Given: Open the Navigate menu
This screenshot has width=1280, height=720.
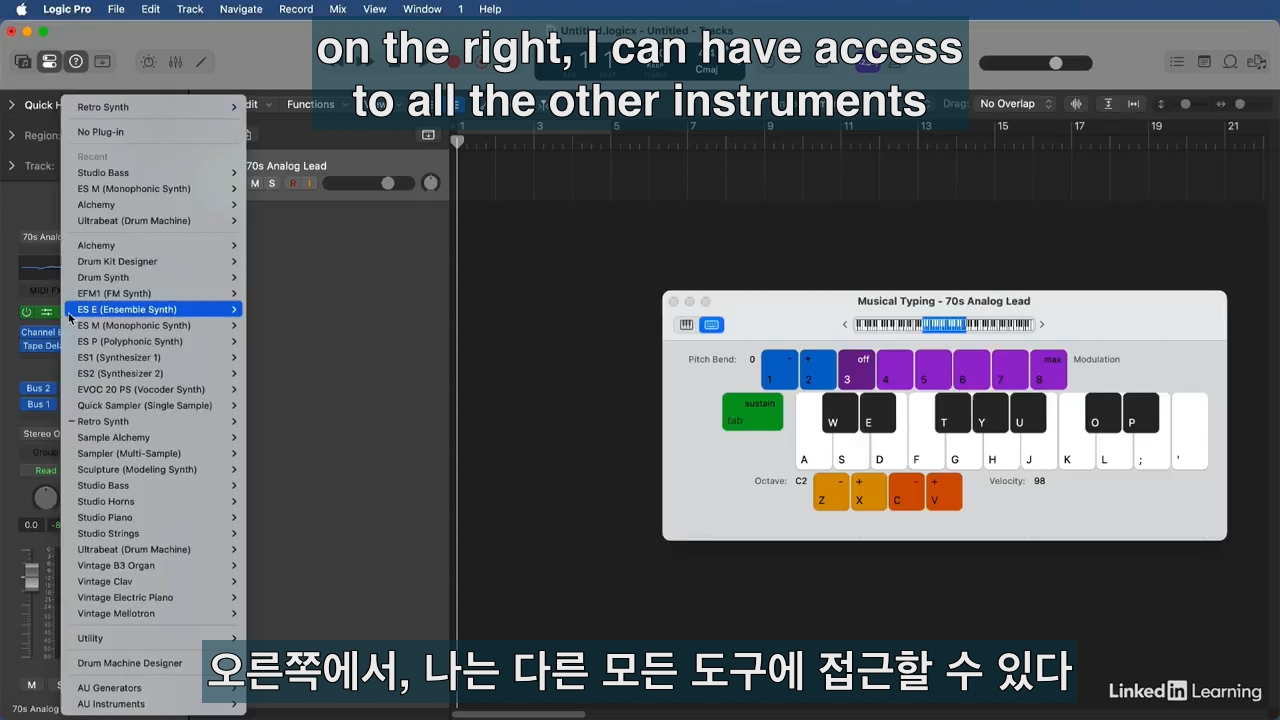Looking at the screenshot, I should (x=241, y=9).
